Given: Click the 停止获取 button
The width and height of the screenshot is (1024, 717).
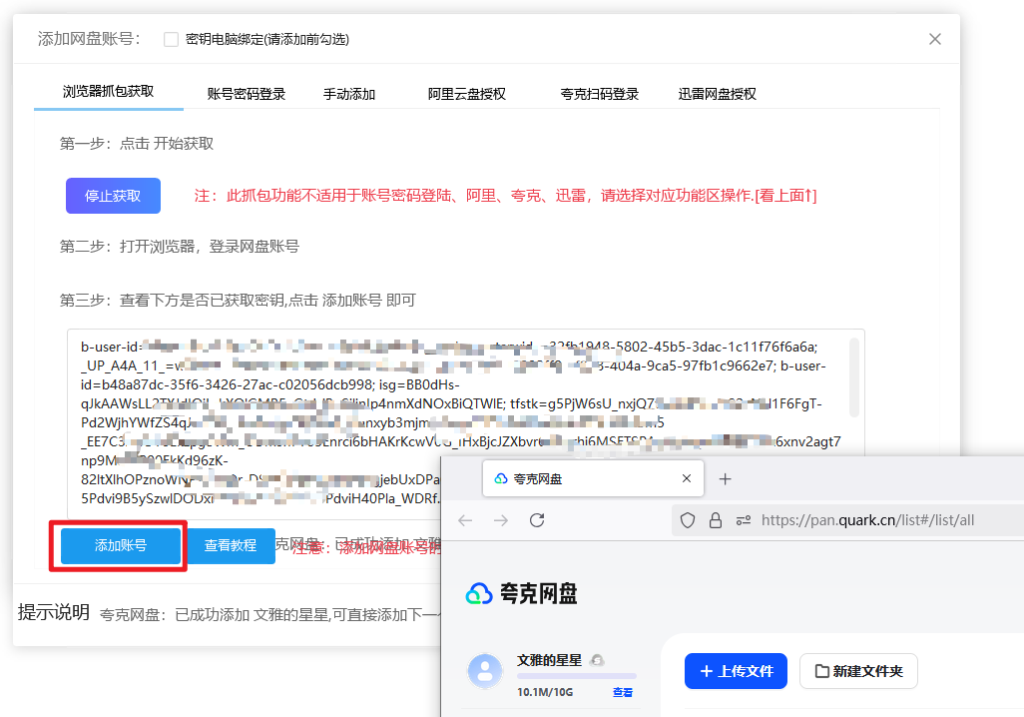Looking at the screenshot, I should (x=113, y=196).
